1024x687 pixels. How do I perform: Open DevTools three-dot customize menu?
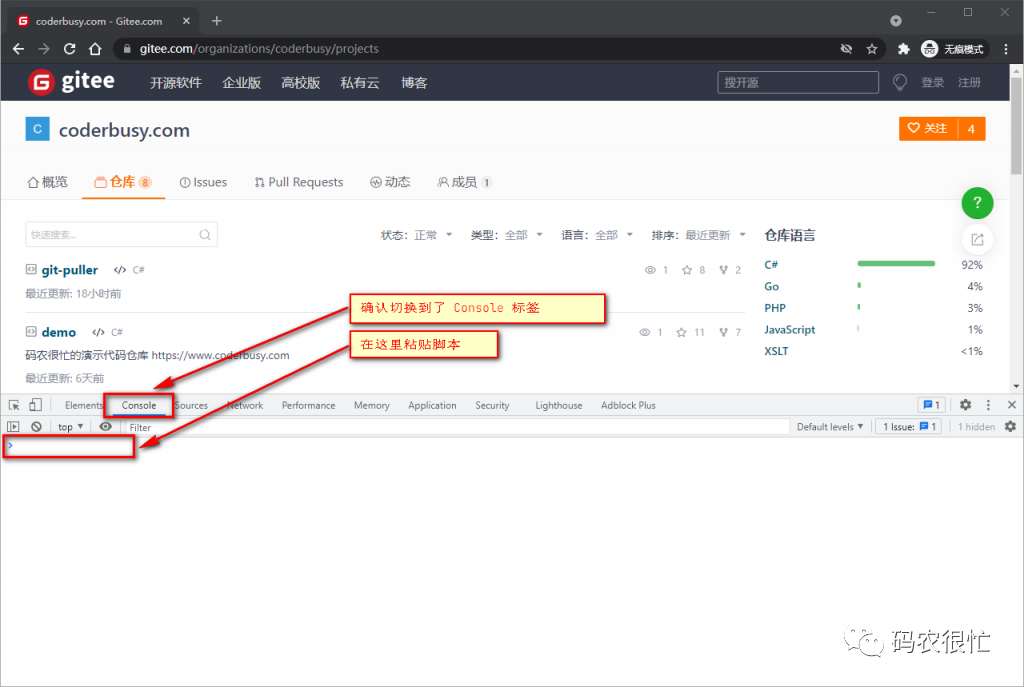[x=988, y=405]
